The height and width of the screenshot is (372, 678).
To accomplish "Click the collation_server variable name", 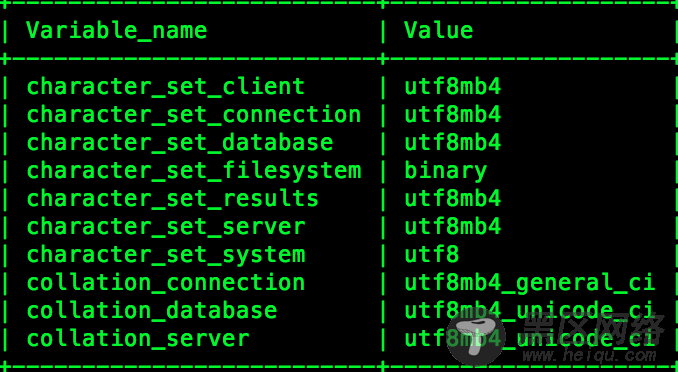I will click(x=138, y=339).
